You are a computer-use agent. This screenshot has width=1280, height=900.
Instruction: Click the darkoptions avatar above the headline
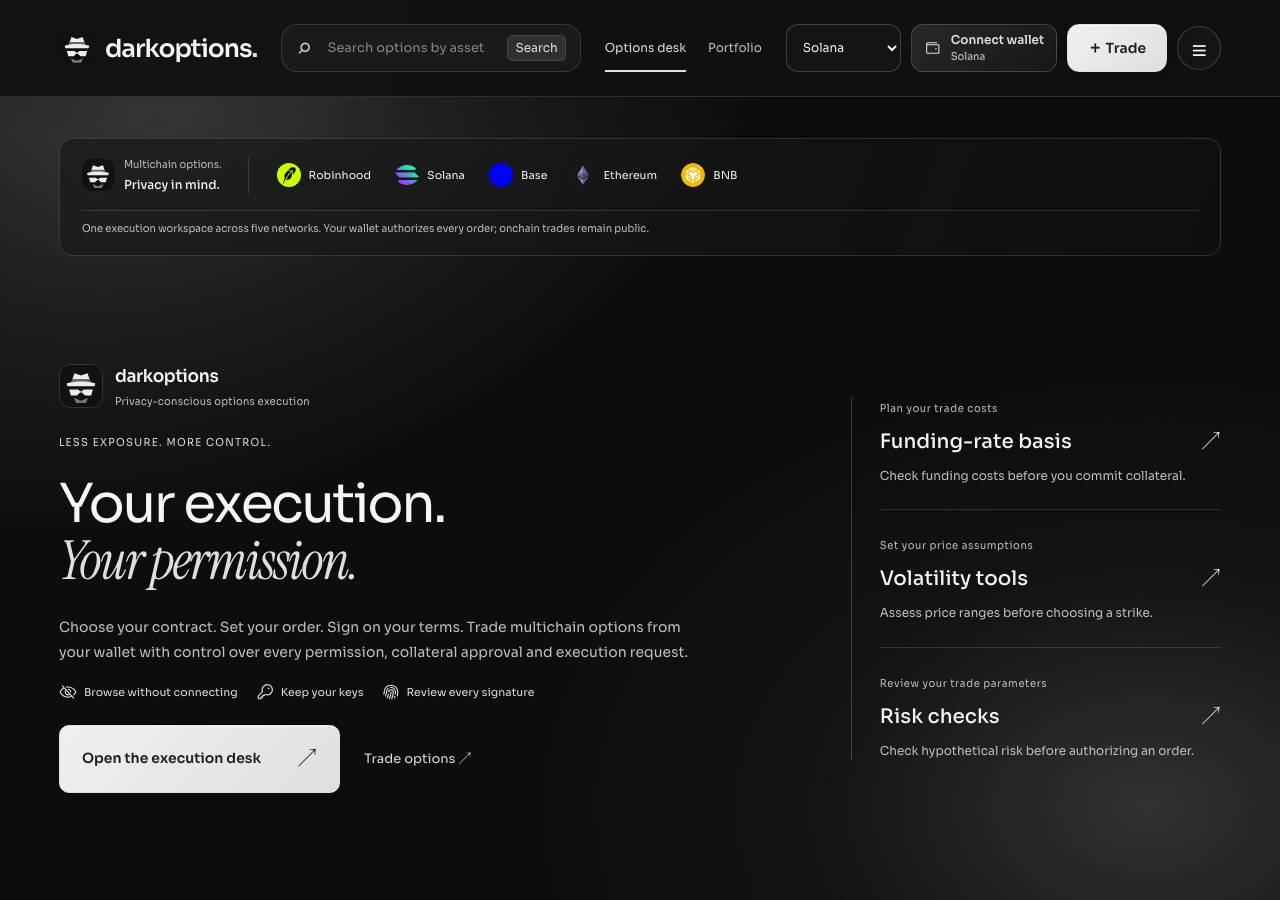pos(81,386)
